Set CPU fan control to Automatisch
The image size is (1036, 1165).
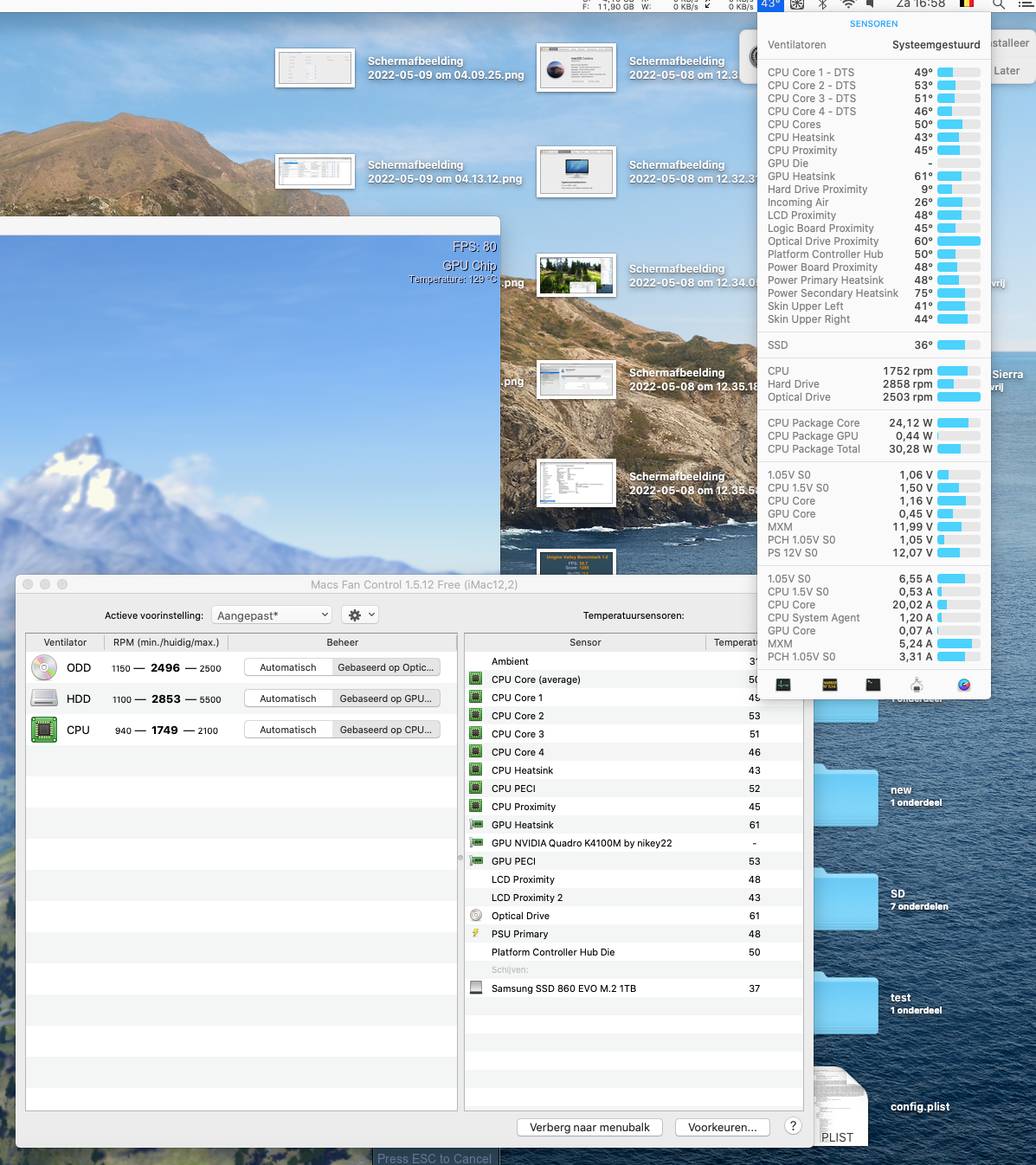(288, 730)
